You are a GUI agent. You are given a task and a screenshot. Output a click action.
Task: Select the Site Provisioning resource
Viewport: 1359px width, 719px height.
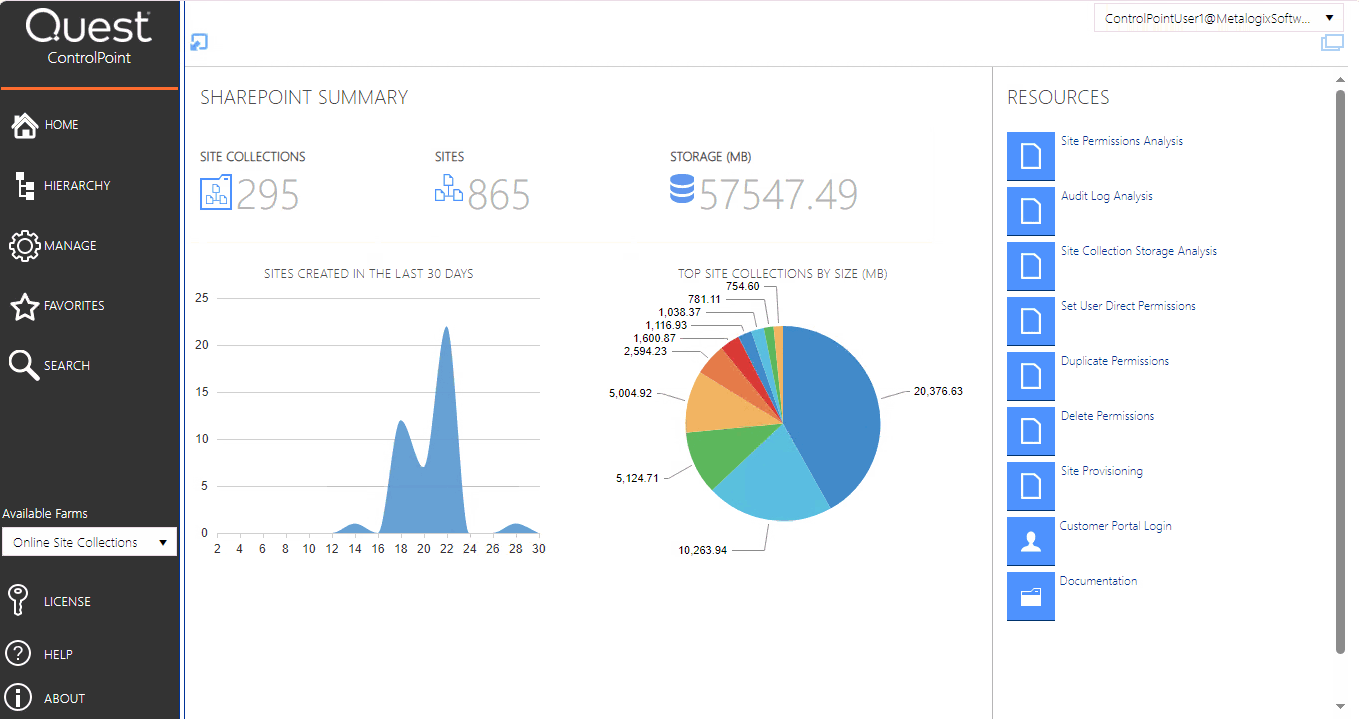click(x=1102, y=470)
